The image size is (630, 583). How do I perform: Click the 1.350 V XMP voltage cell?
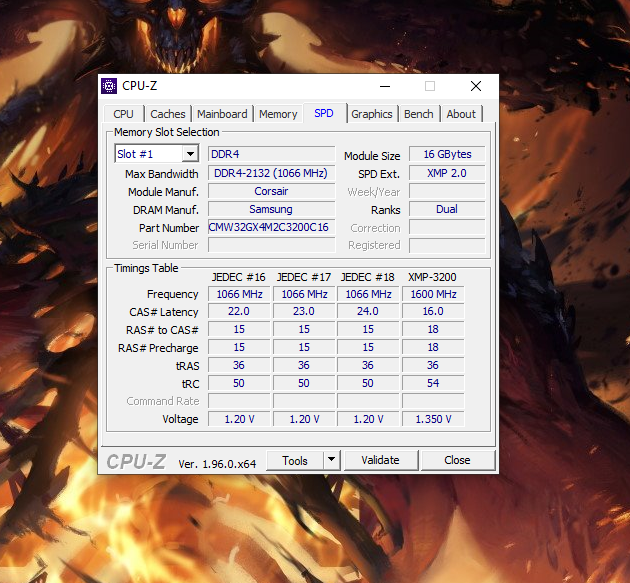(x=433, y=419)
